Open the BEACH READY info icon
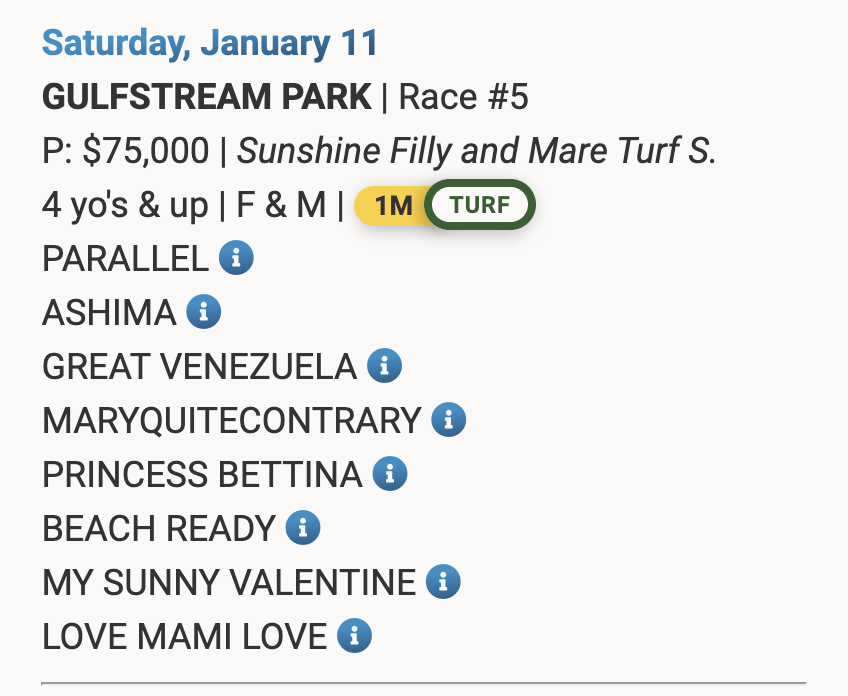848x696 pixels. coord(302,527)
